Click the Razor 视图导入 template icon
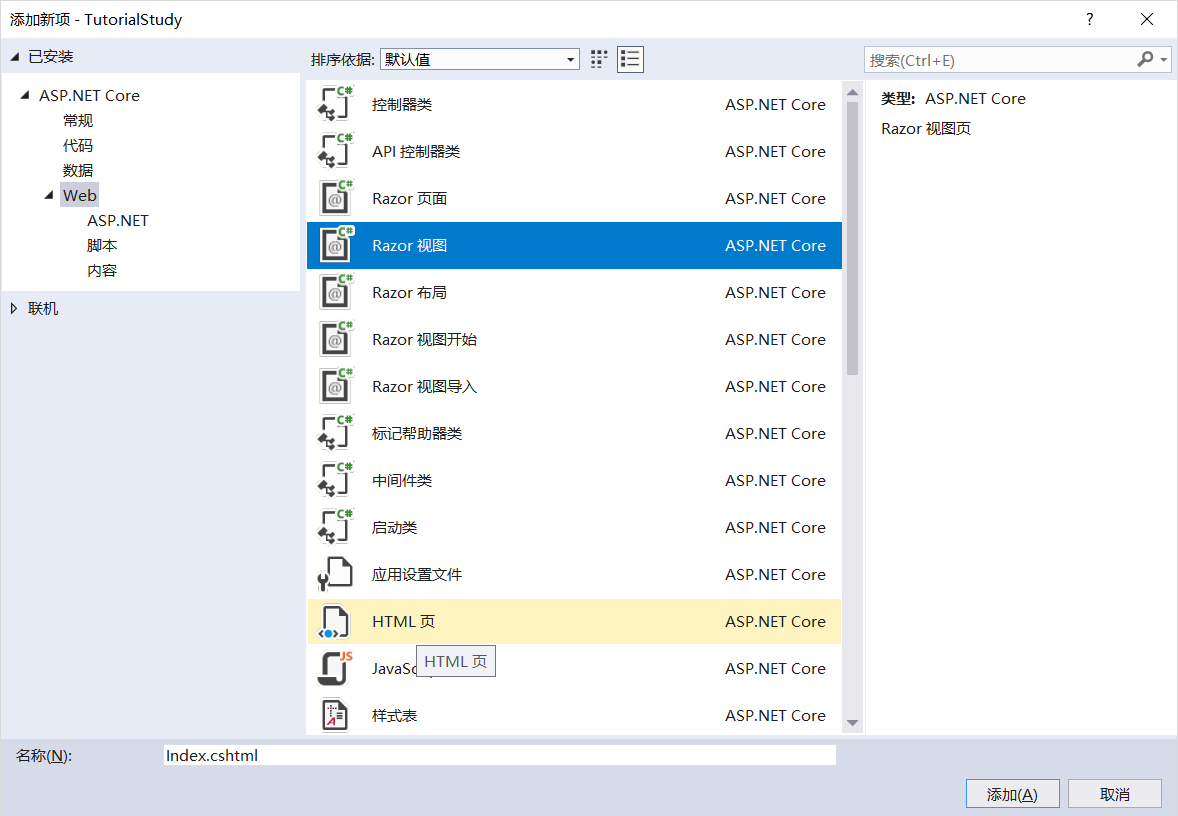This screenshot has width=1178, height=816. pos(335,386)
